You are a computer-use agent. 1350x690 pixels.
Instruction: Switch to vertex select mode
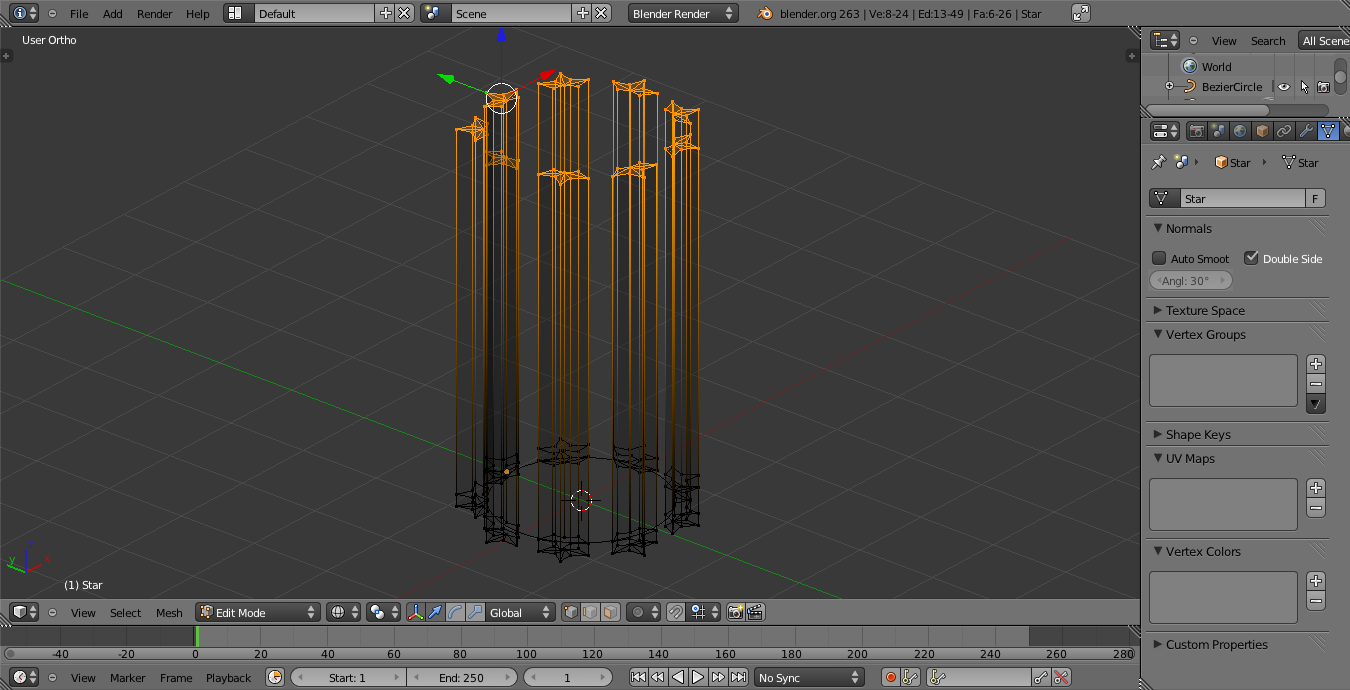point(570,612)
